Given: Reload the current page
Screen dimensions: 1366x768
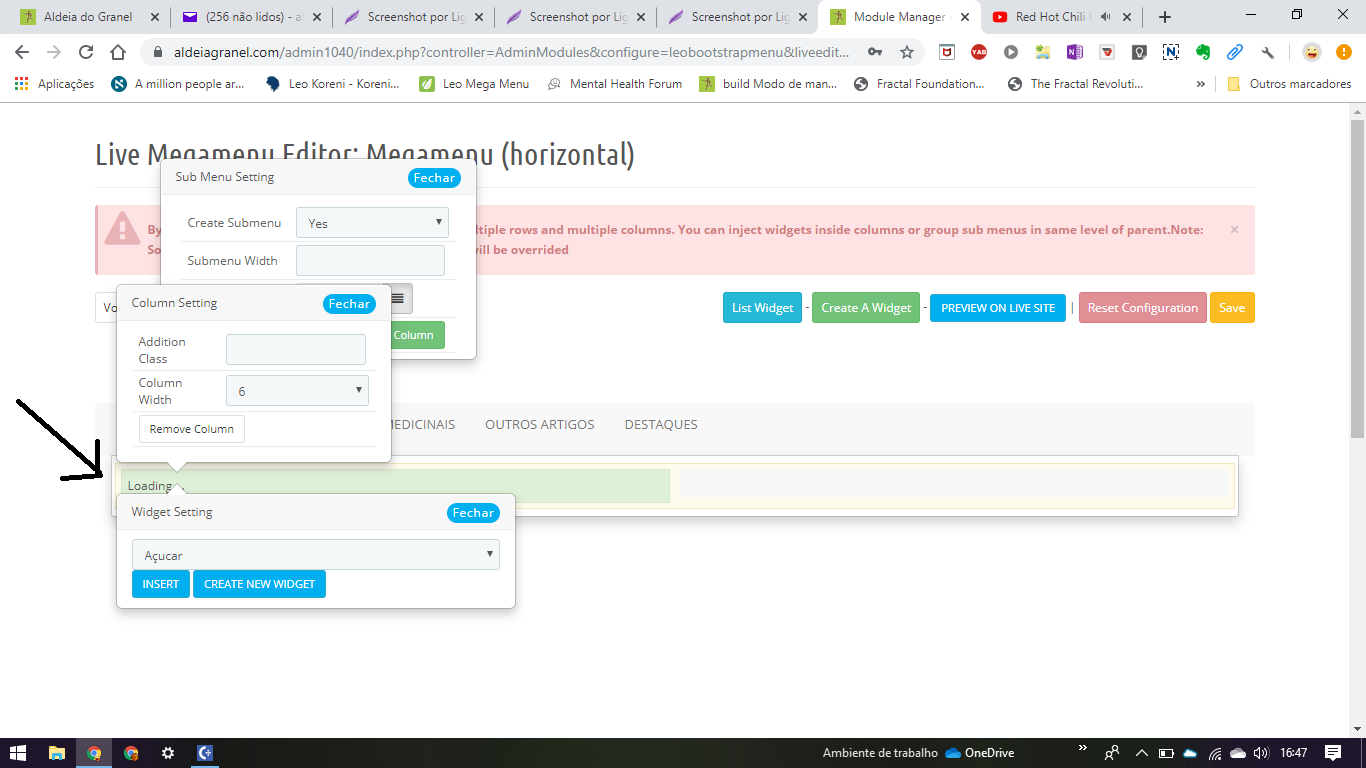Looking at the screenshot, I should tap(86, 53).
